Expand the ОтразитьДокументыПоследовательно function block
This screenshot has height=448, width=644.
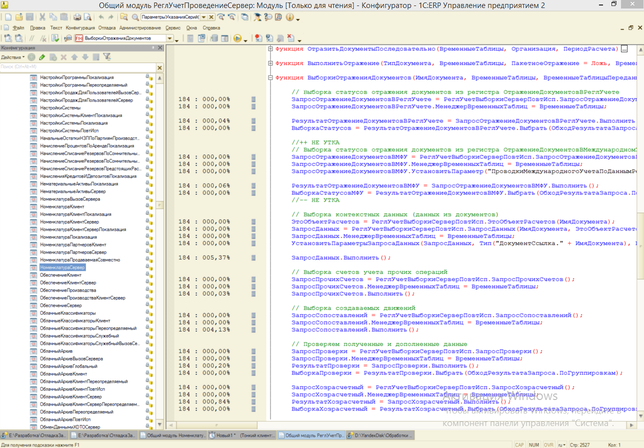[x=268, y=48]
